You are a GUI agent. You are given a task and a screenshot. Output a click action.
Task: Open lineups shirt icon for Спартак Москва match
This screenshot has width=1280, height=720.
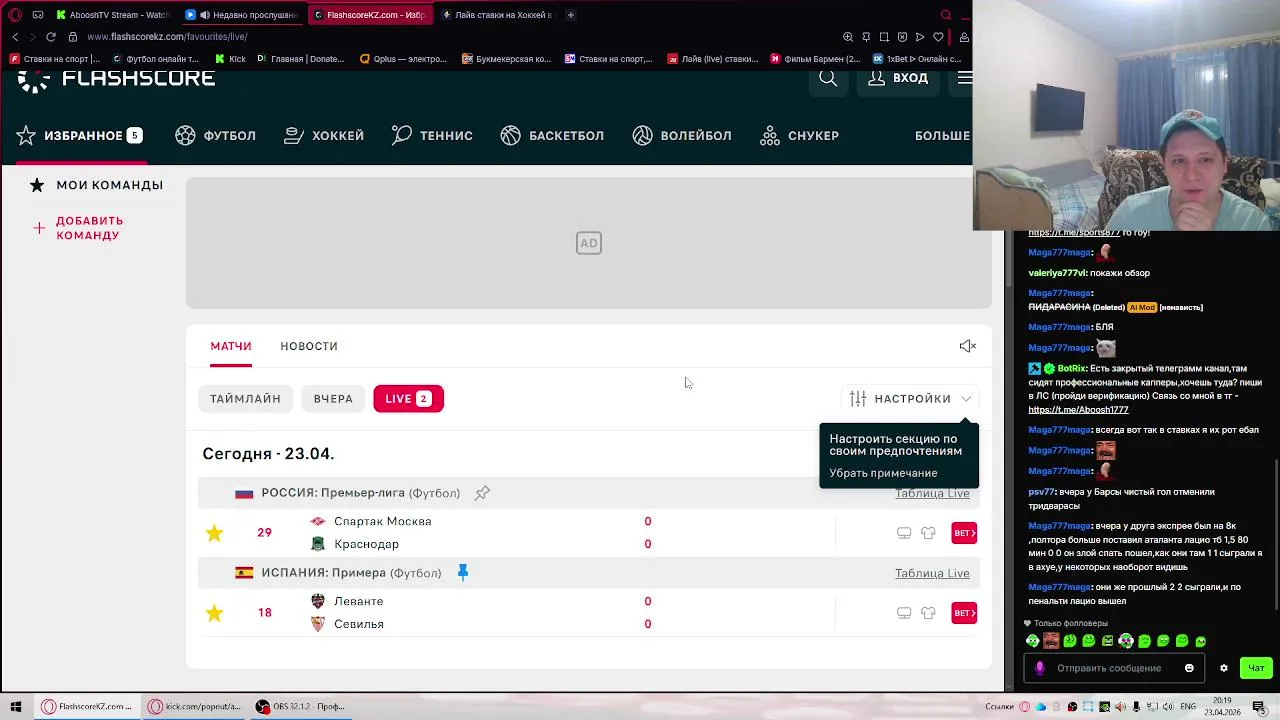point(928,533)
